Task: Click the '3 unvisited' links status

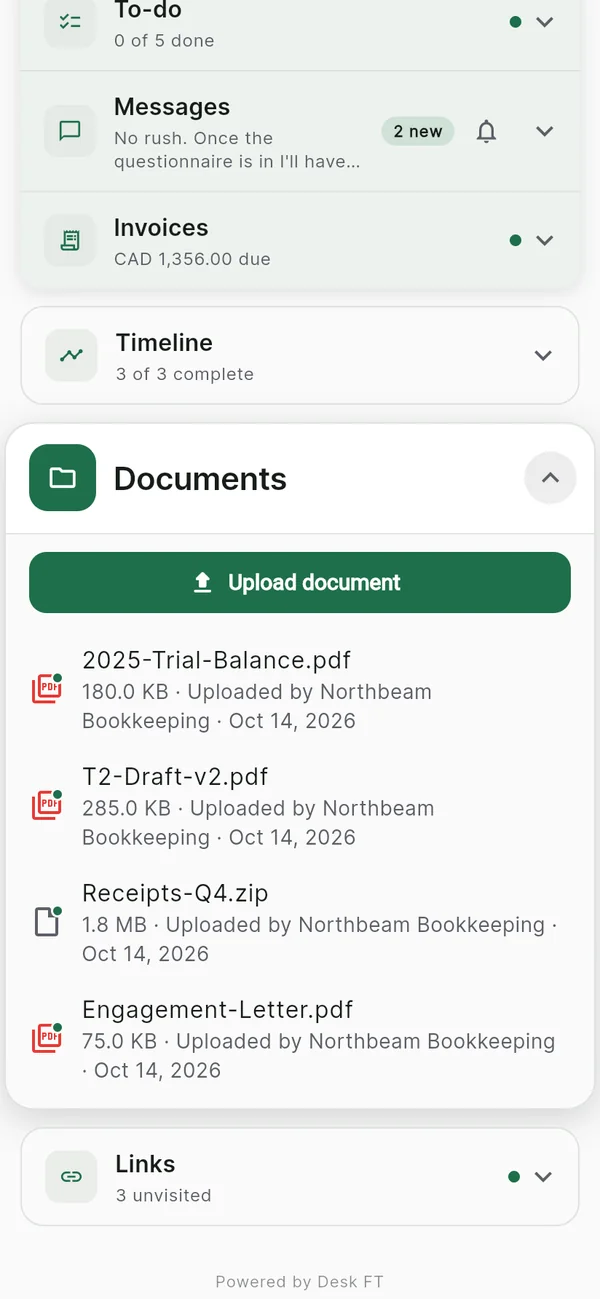Action: [x=164, y=1195]
